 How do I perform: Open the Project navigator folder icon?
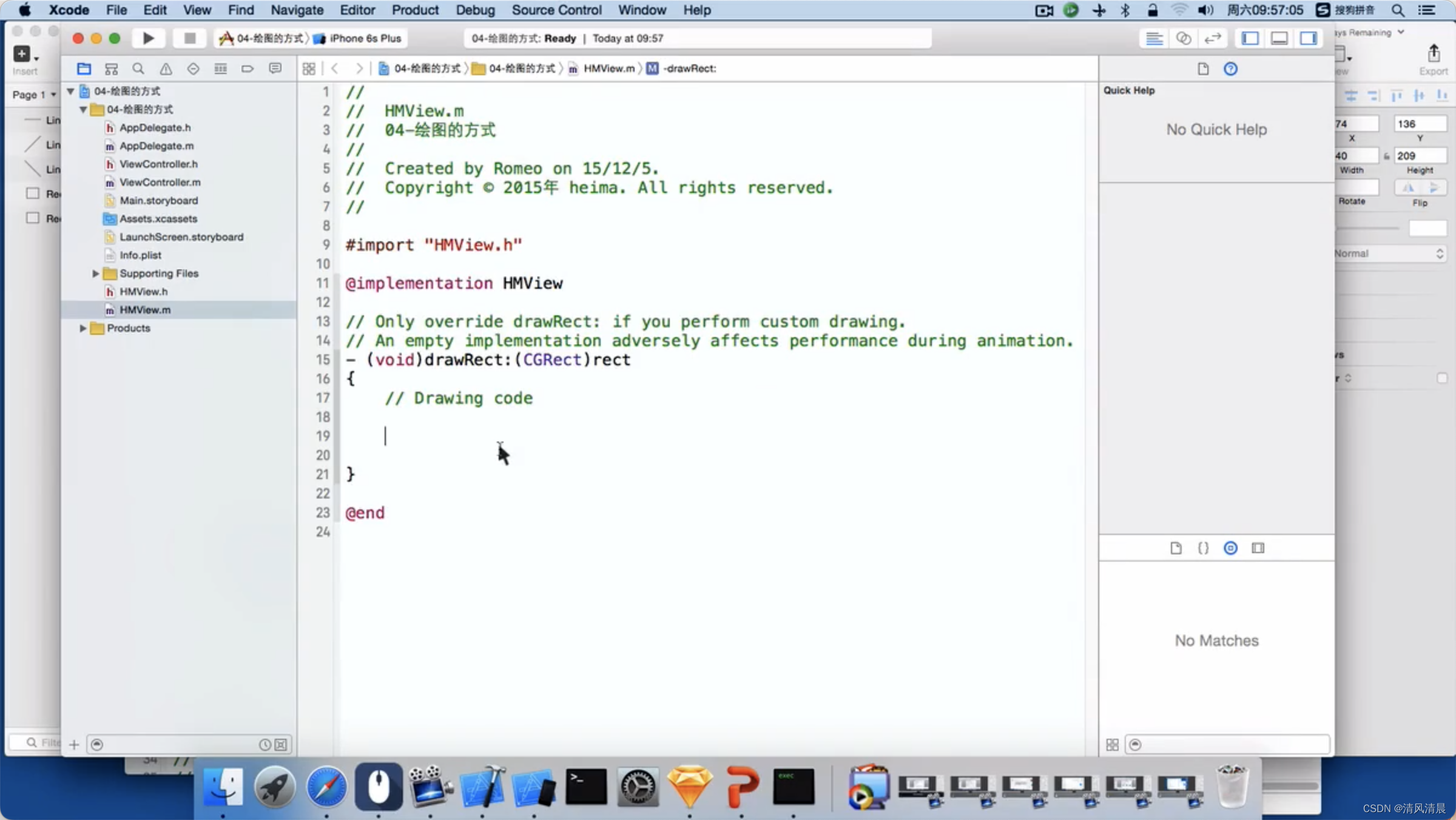84,69
